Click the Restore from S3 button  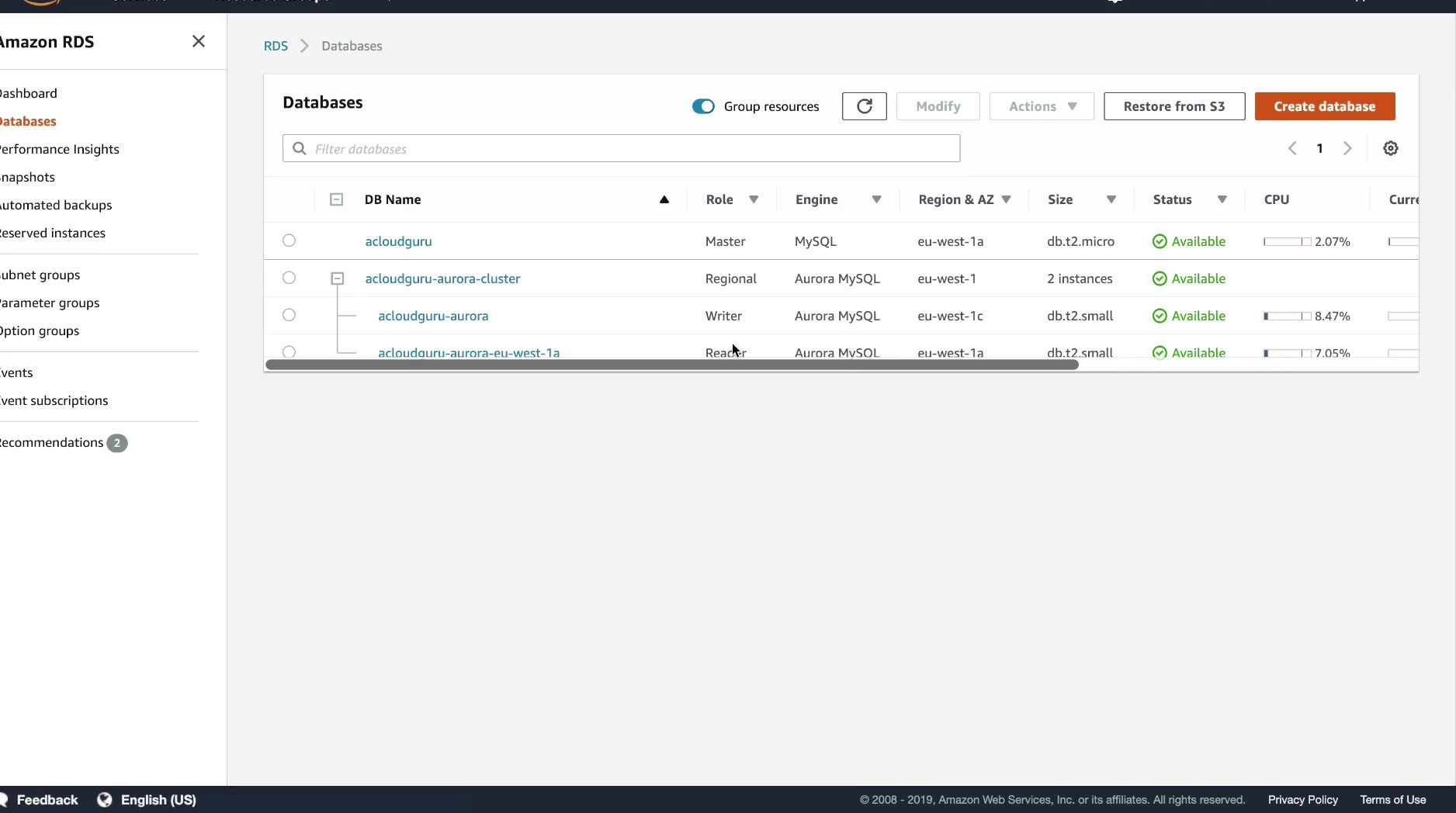coord(1174,106)
